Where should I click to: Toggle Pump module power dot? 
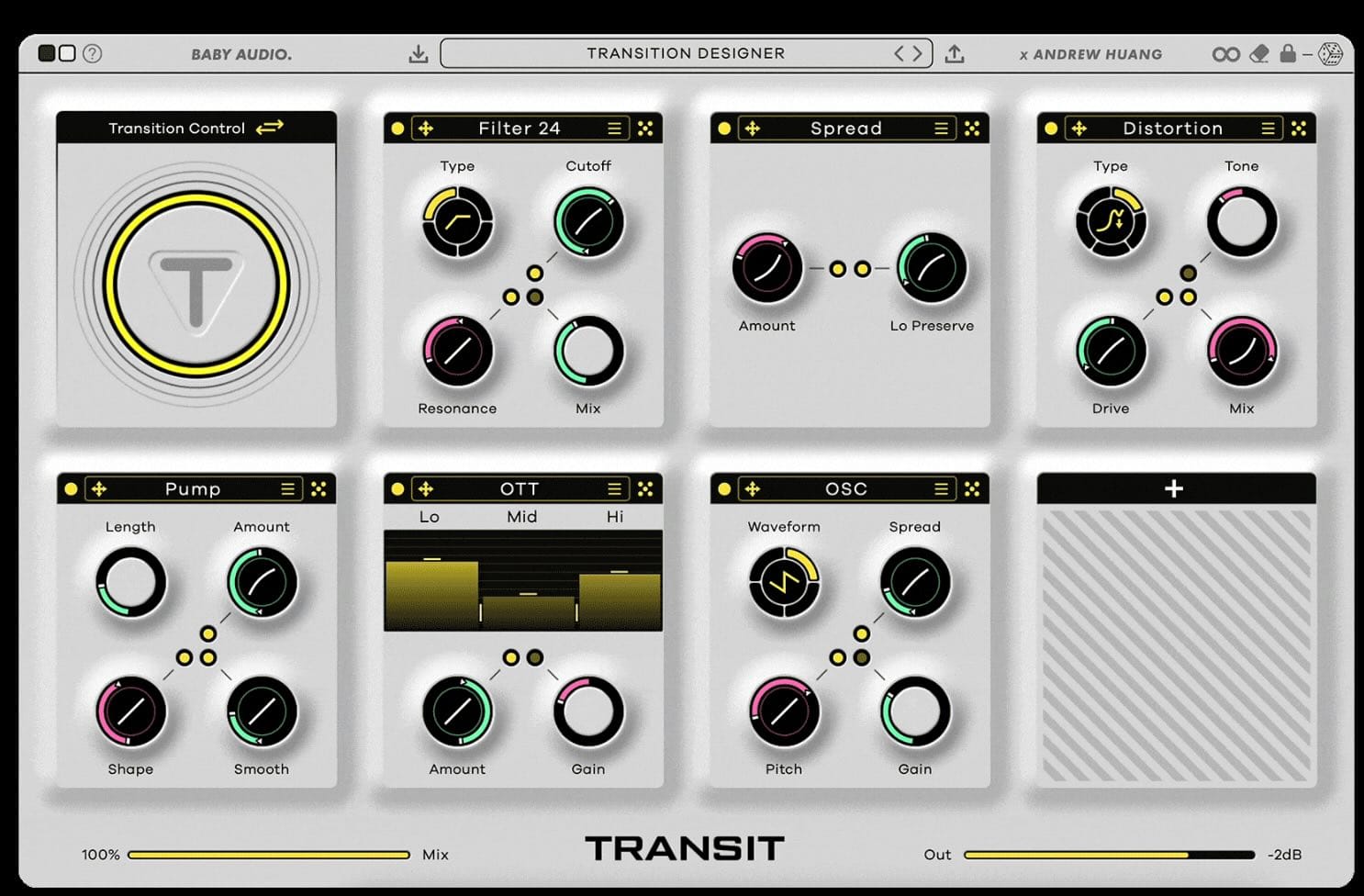tap(71, 489)
